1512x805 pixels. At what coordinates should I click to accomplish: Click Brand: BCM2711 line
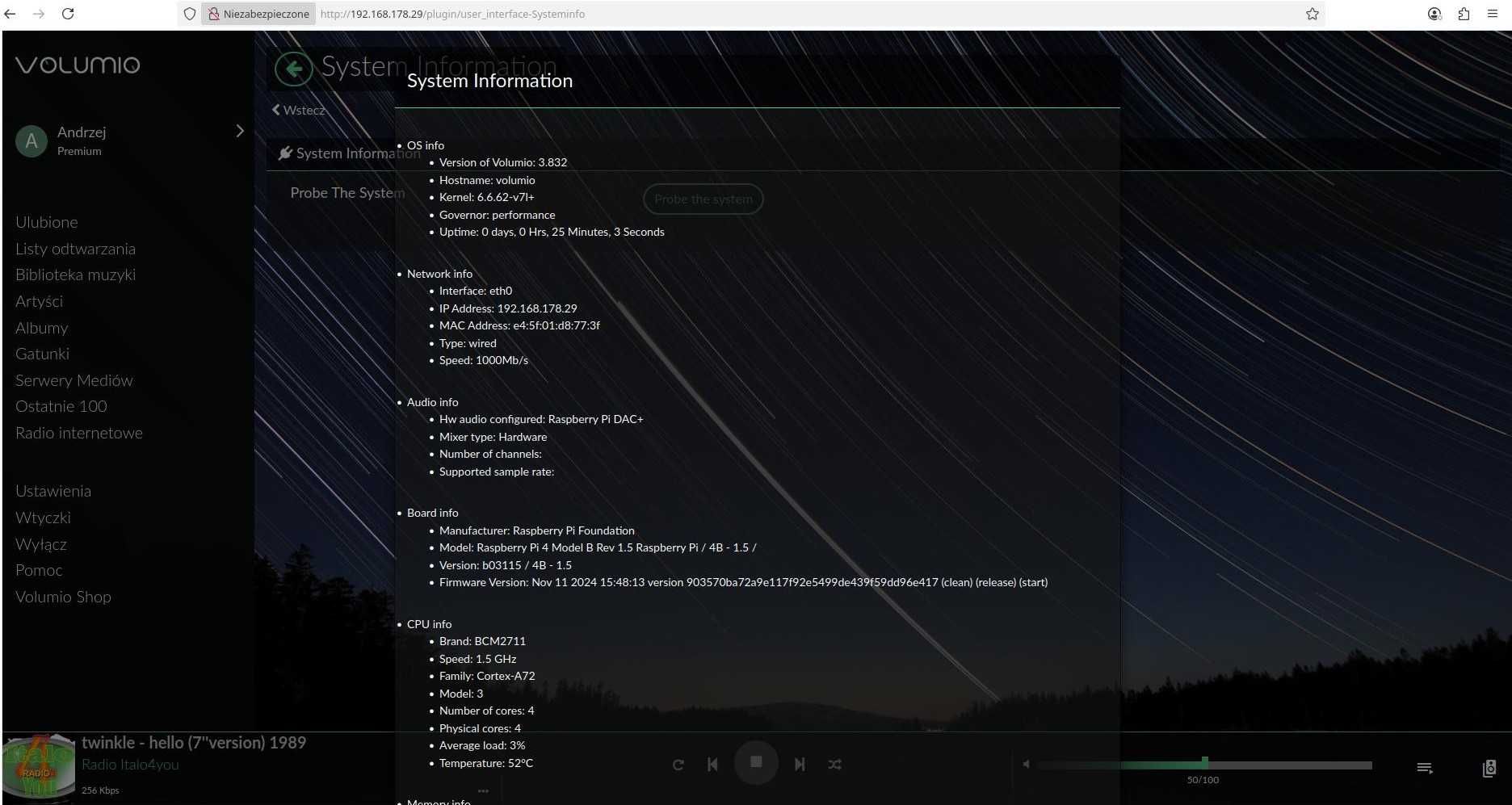(x=482, y=641)
